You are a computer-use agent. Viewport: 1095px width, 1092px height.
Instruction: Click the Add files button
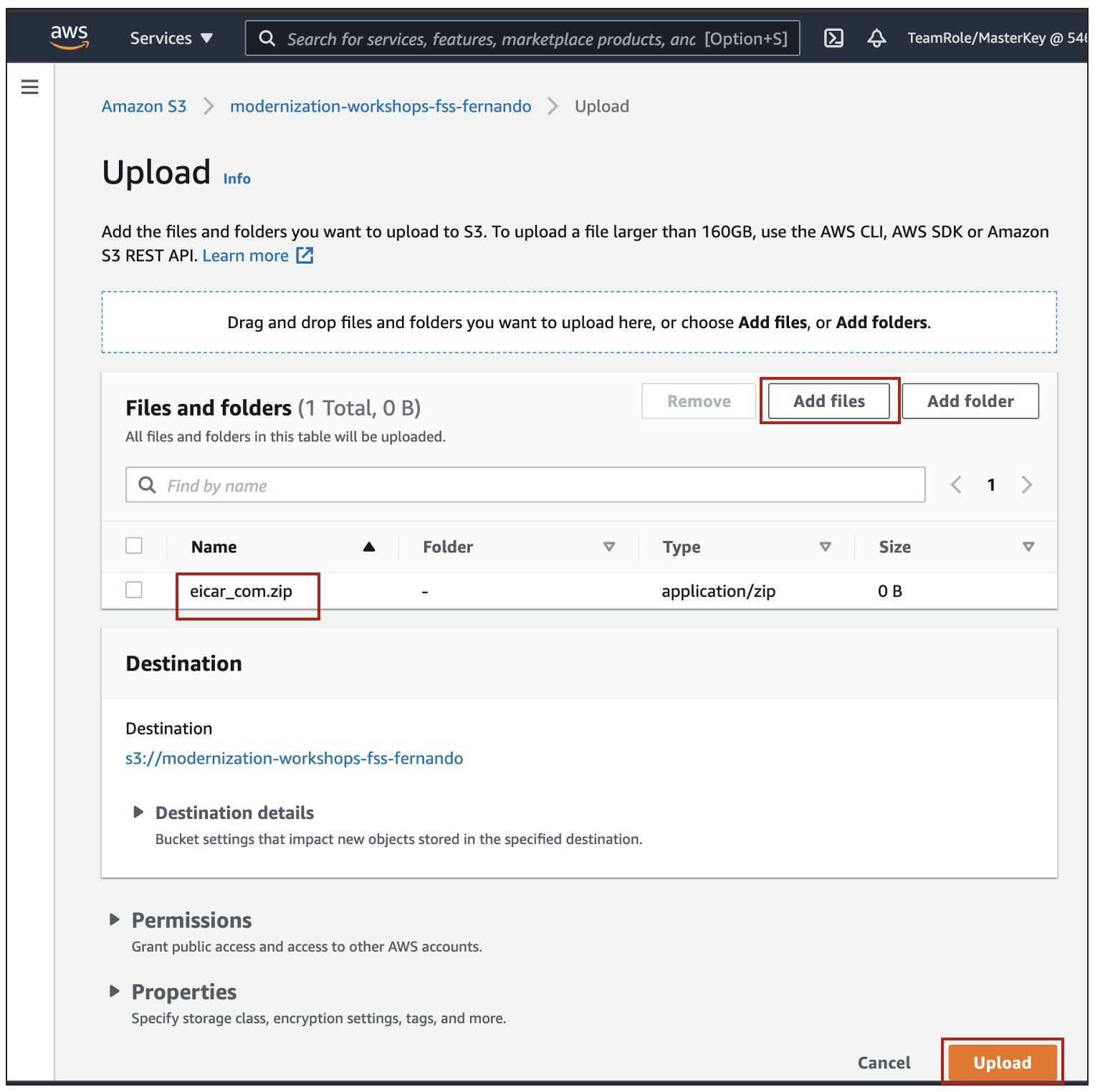pyautogui.click(x=829, y=401)
